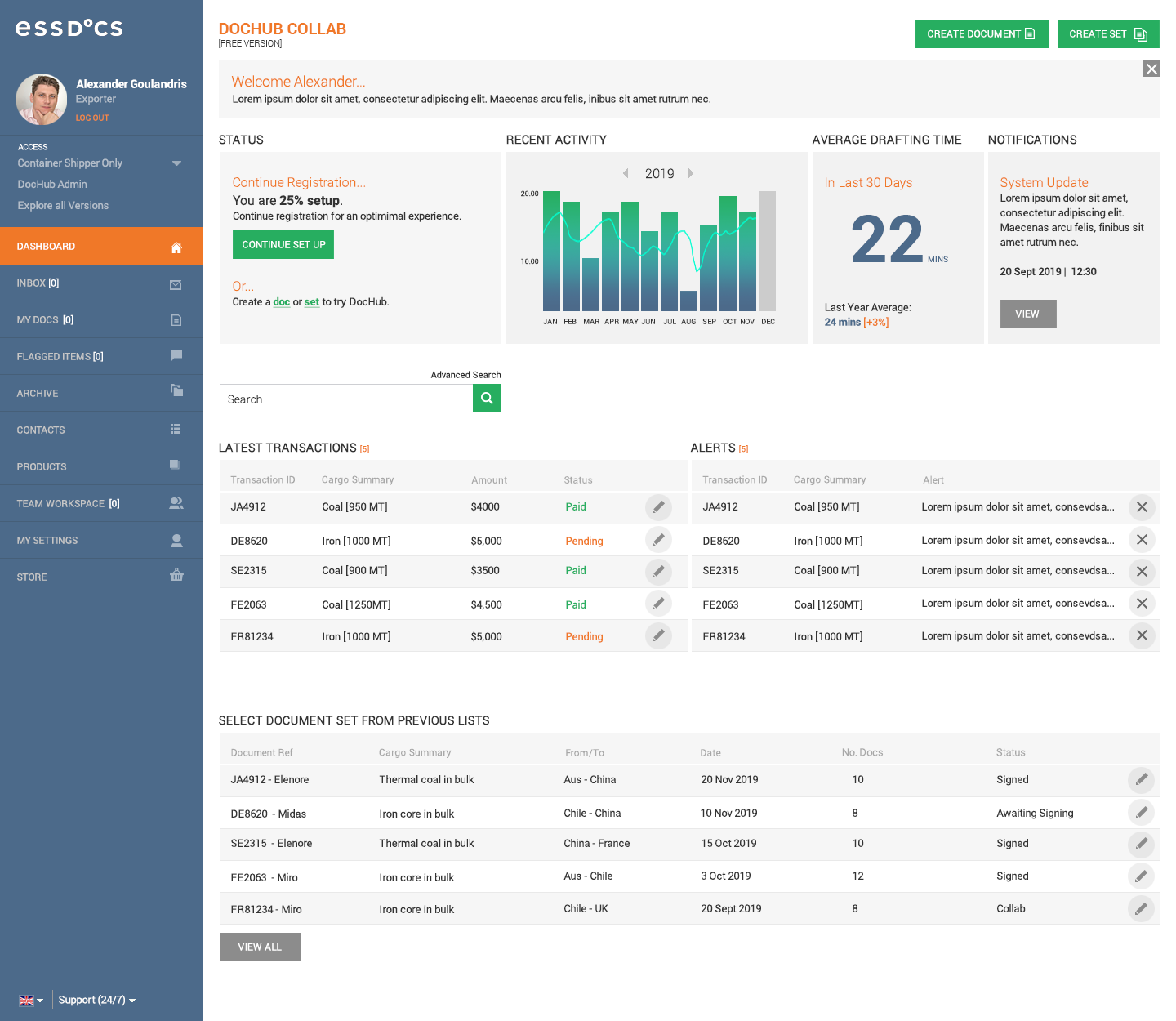Viewport: 1176px width, 1021px height.
Task: Focus the Search input field
Action: coord(346,399)
